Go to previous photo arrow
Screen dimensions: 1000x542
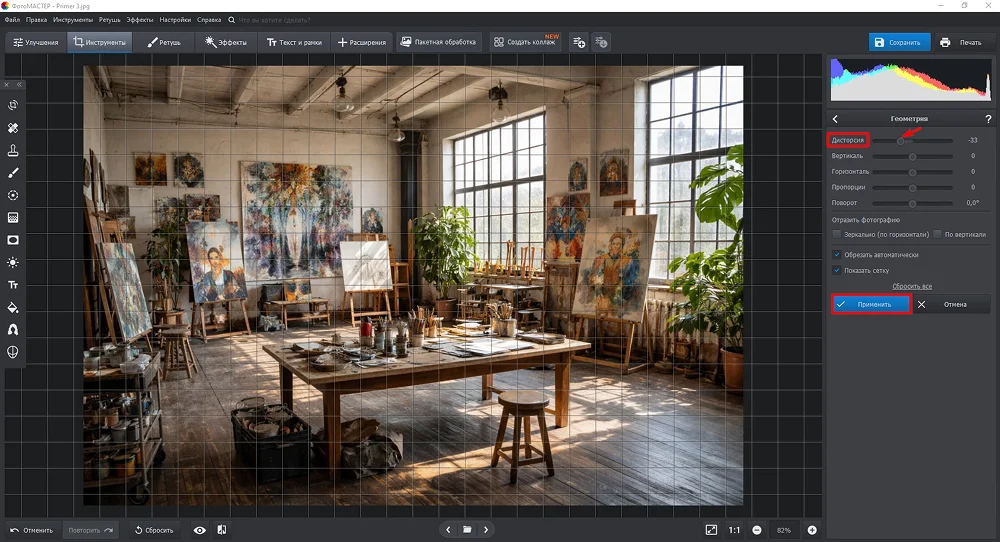pos(448,530)
